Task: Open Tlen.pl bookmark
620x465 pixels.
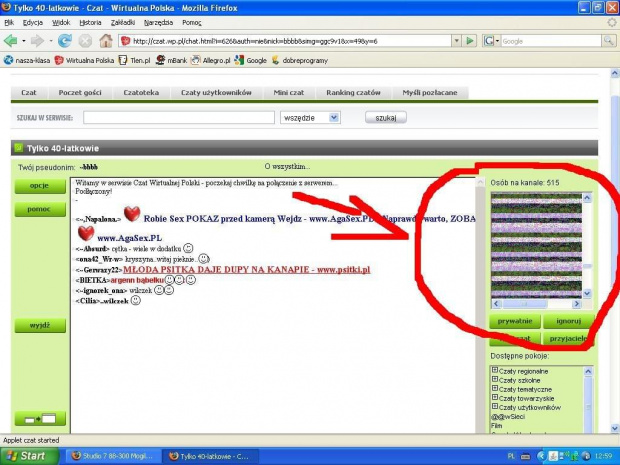Action: (x=135, y=60)
